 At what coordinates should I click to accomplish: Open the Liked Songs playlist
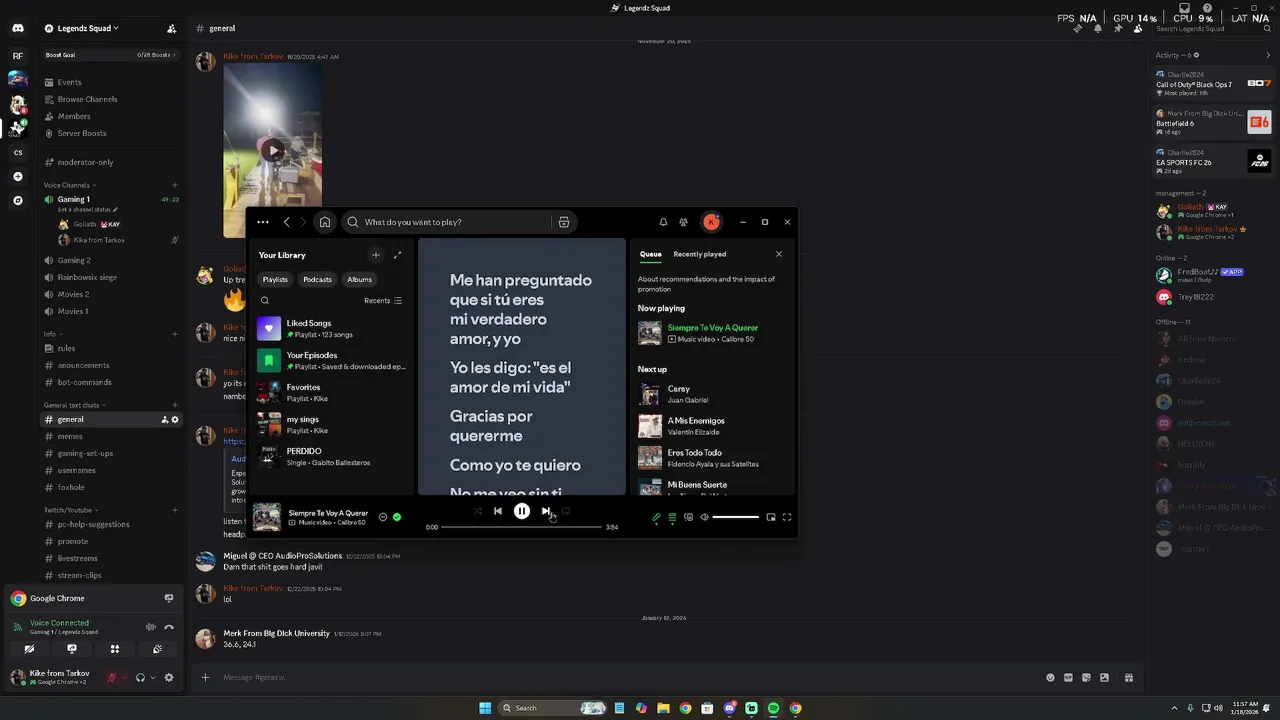coord(332,328)
